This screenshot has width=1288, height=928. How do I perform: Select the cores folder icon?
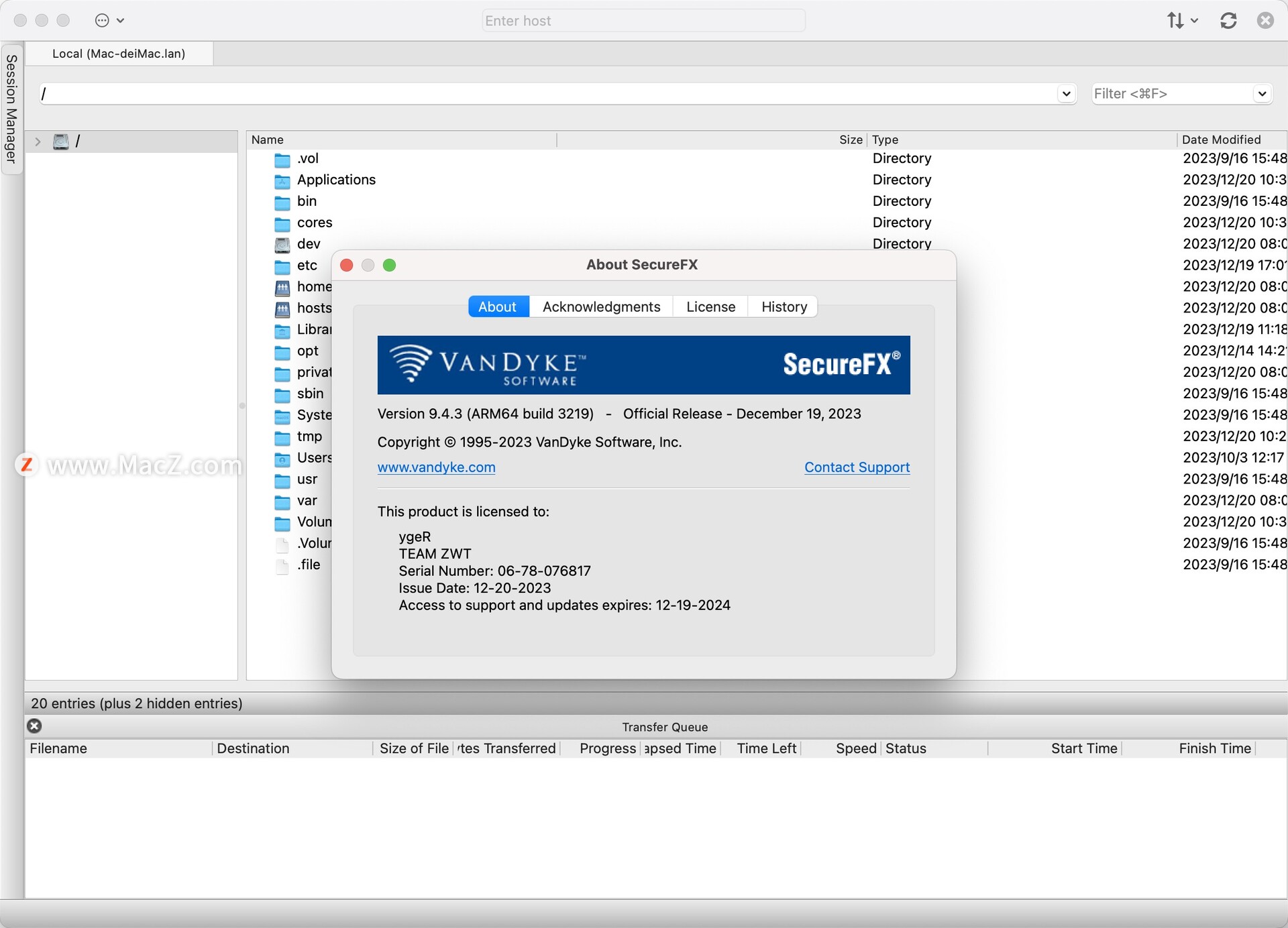pyautogui.click(x=282, y=224)
